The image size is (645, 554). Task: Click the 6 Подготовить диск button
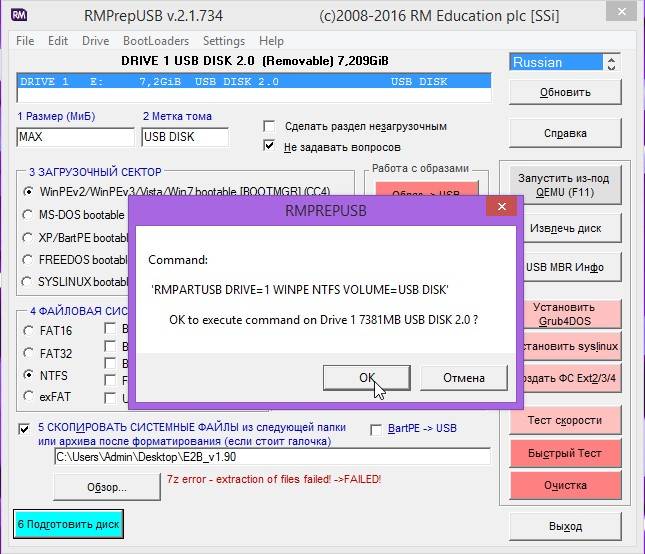(68, 524)
